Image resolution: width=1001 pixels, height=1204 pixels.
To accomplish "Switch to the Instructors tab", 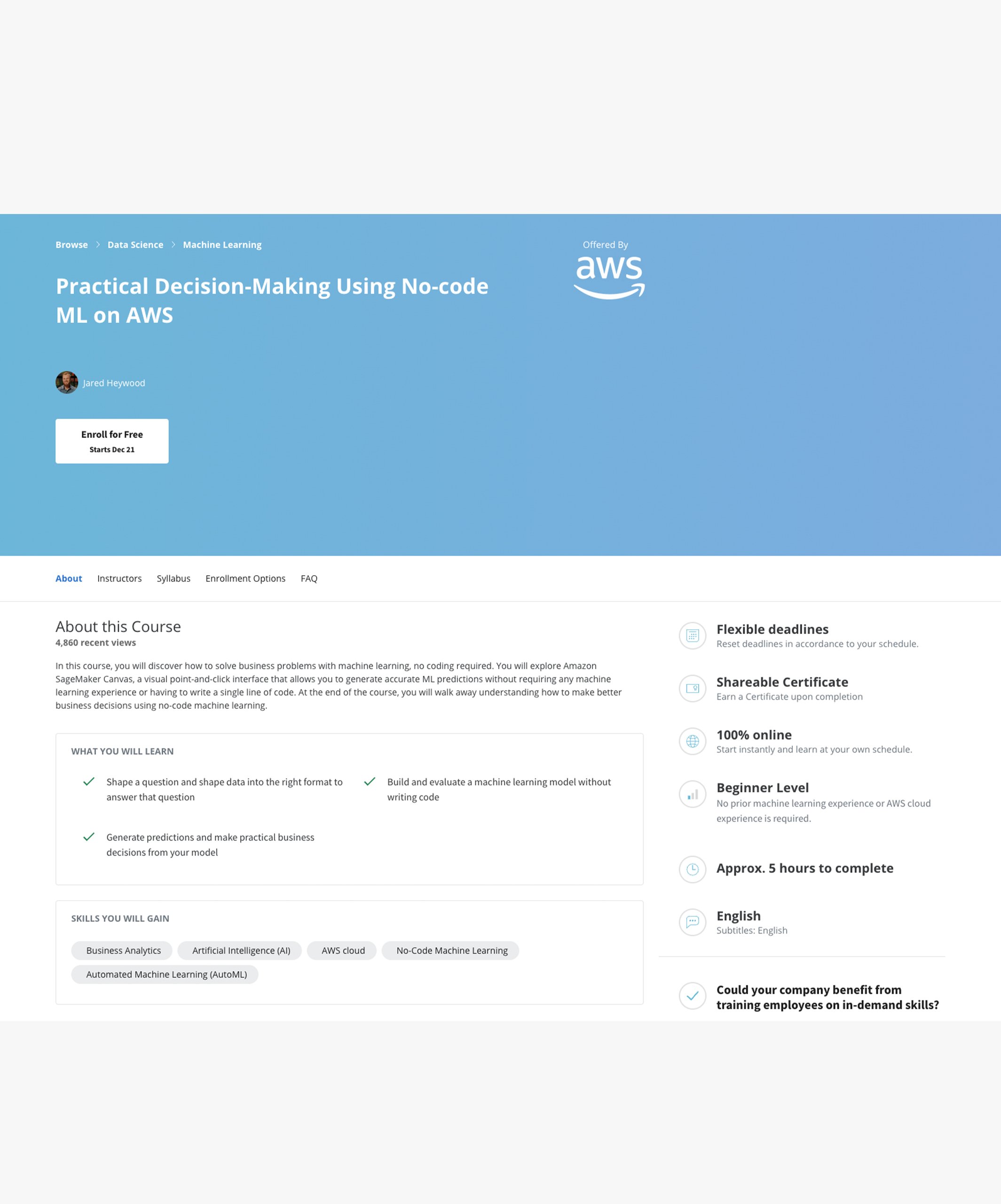I will [119, 578].
